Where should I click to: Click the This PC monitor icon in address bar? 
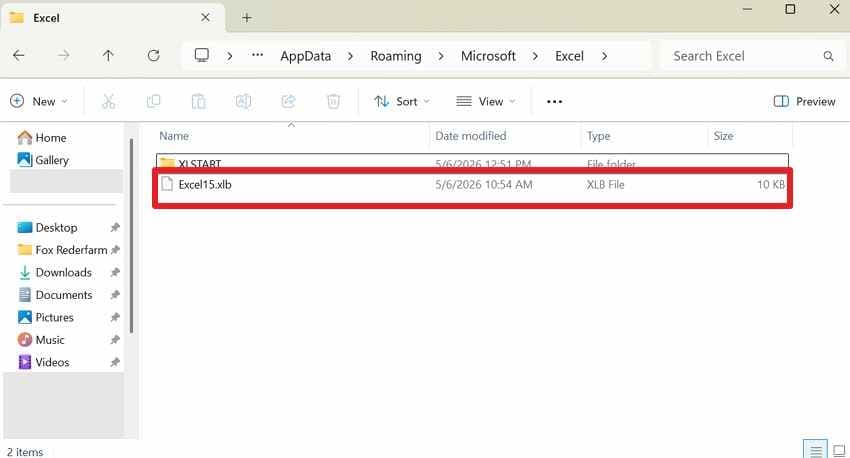coord(202,55)
